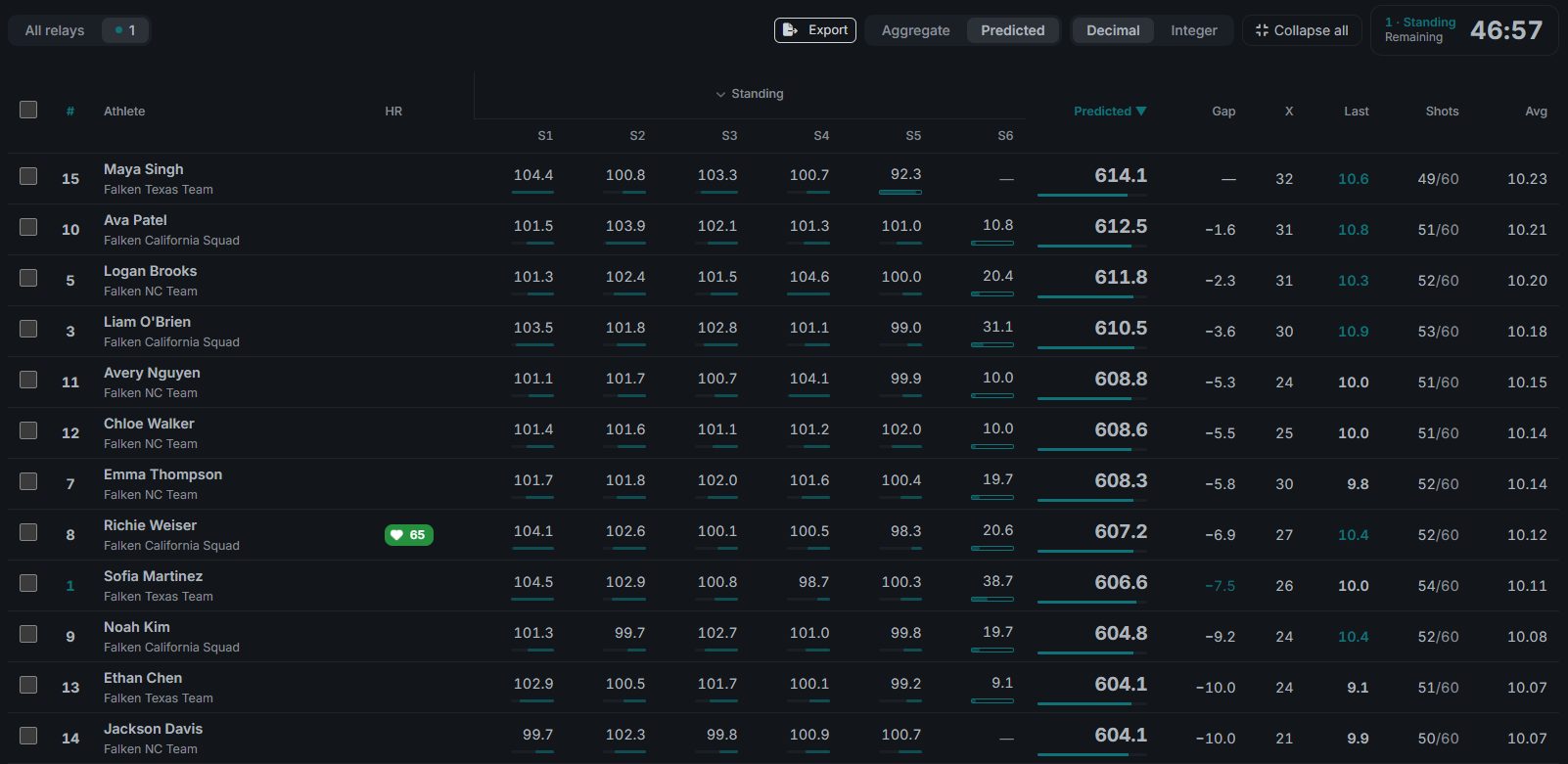The width and height of the screenshot is (1568, 764).
Task: Check the box for Richie Weiser
Action: pos(28,532)
